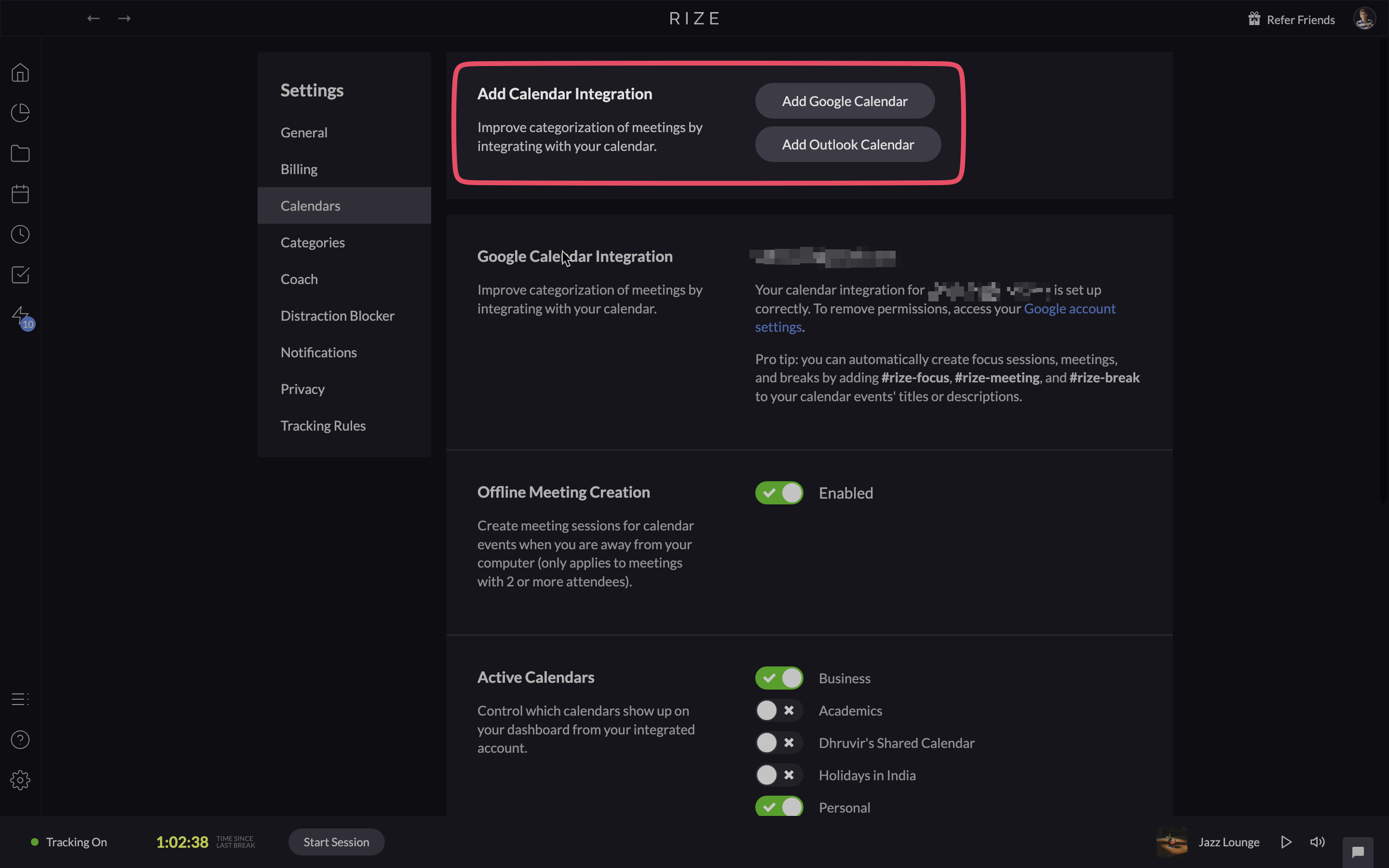The width and height of the screenshot is (1389, 868).
Task: Select General in Settings menu
Action: click(344, 132)
